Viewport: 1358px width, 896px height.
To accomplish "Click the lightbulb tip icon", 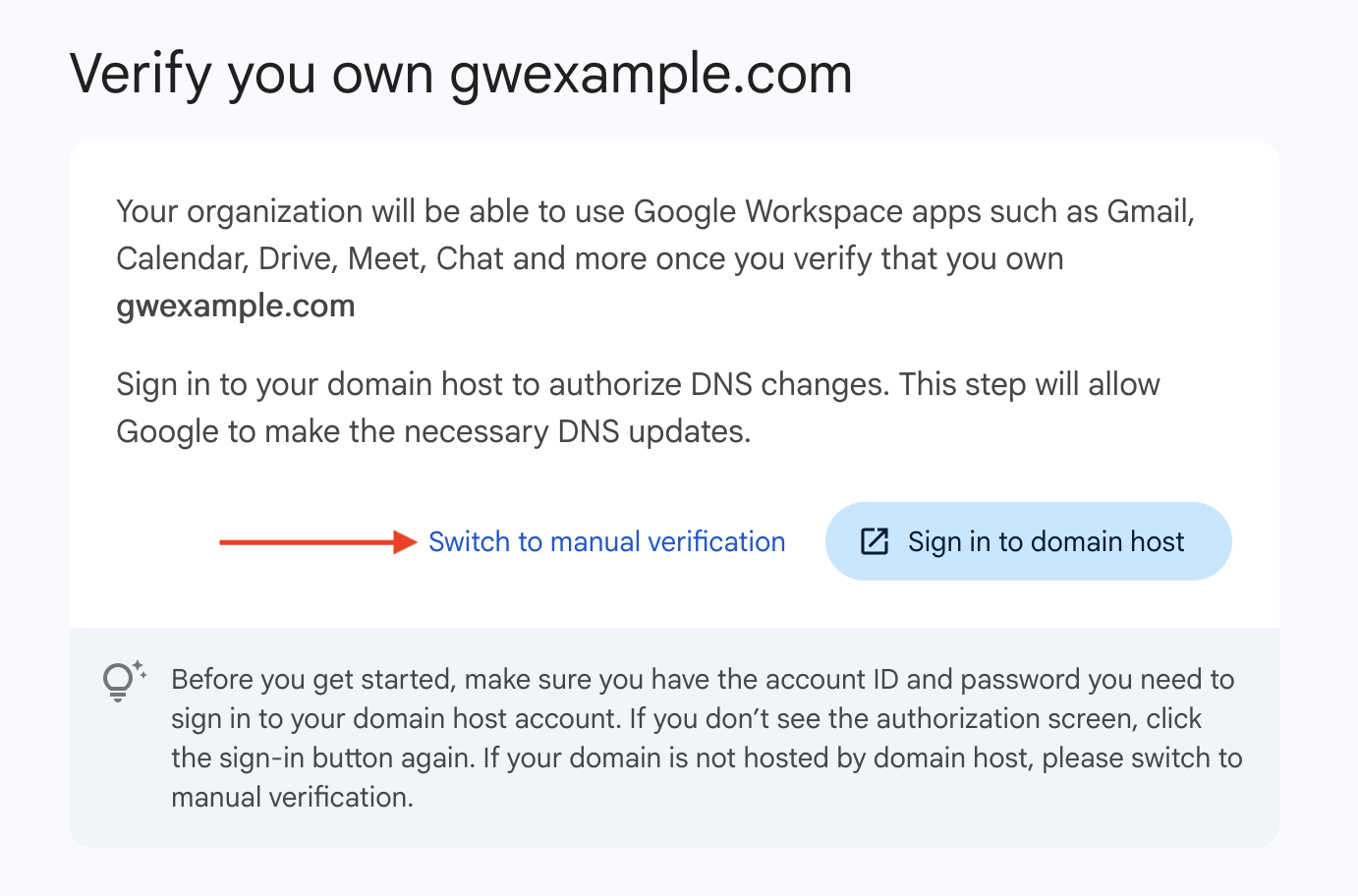I will tap(124, 680).
